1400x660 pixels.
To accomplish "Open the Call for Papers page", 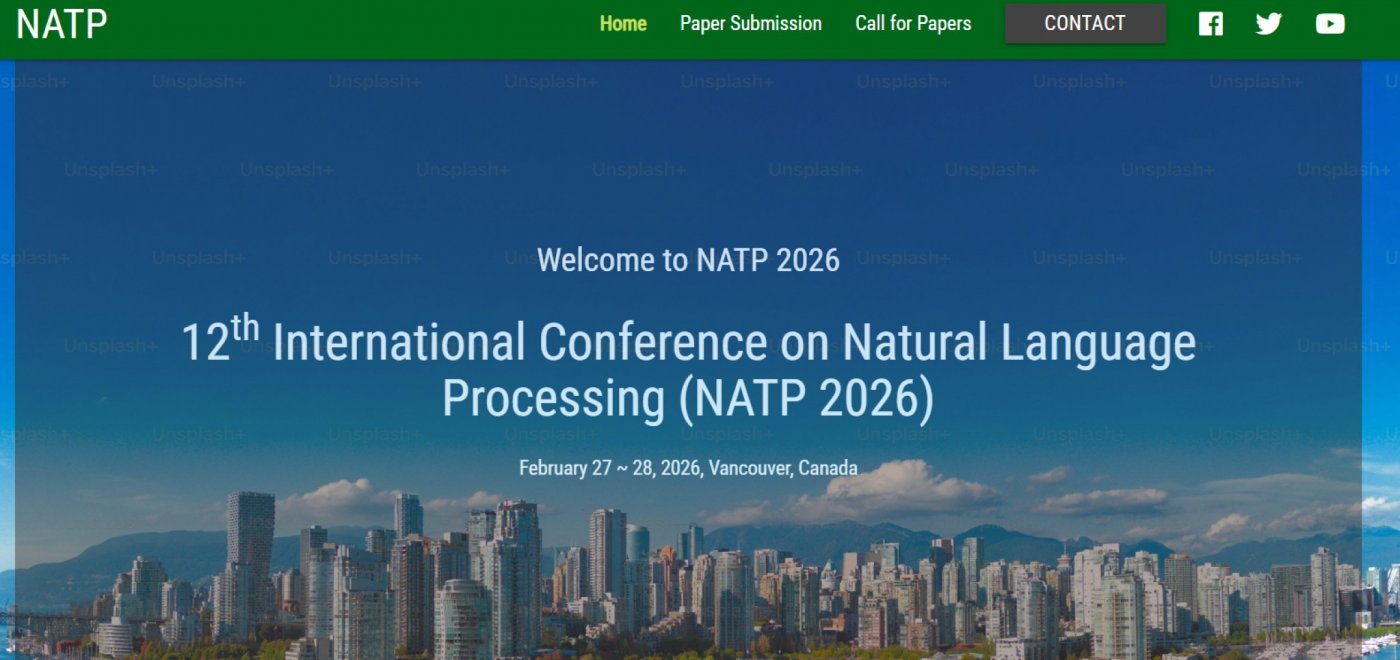I will click(912, 23).
